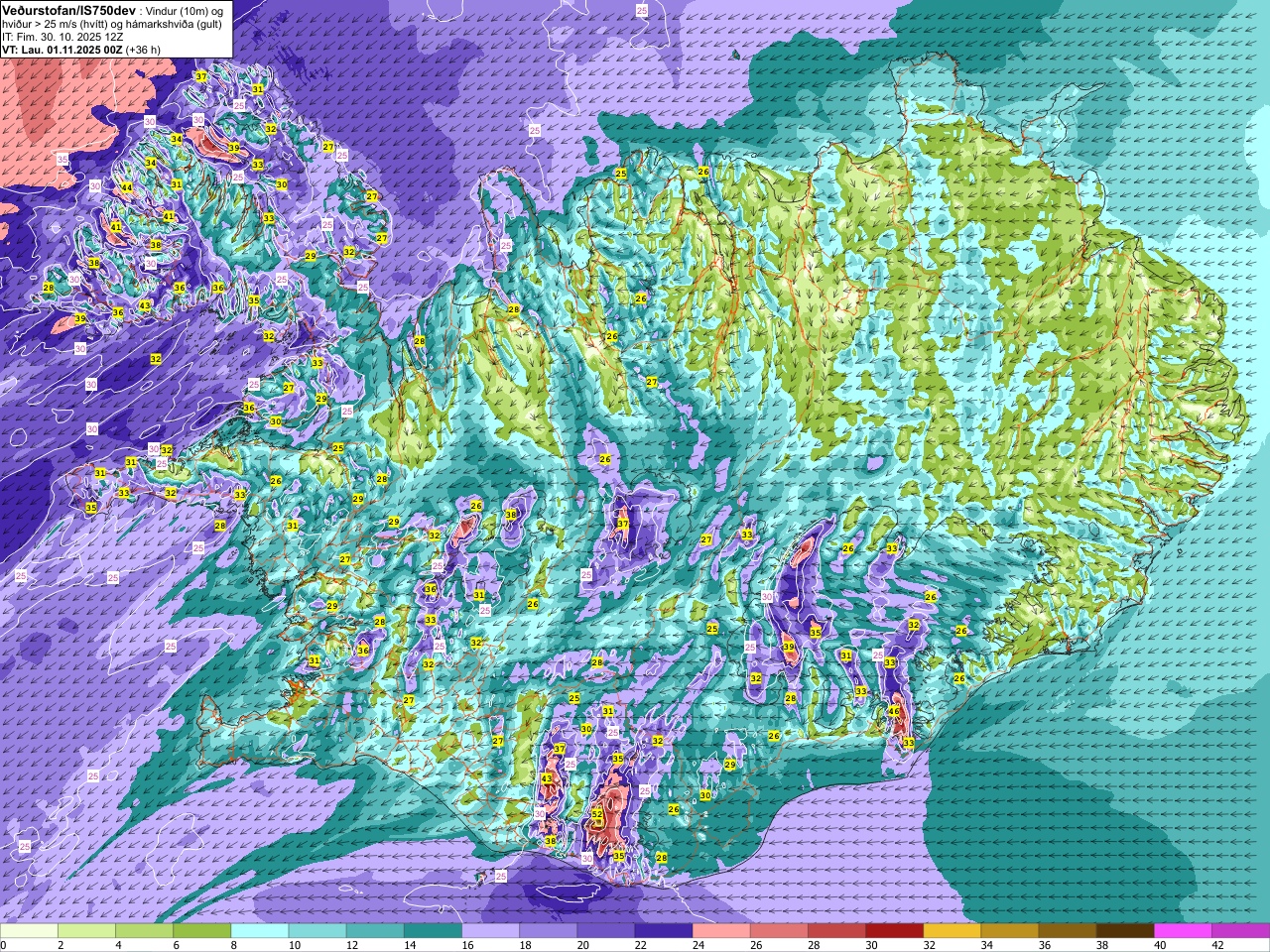Select the 6–8 m/s olive green swatch
This screenshot has width=1270, height=952.
[x=202, y=931]
